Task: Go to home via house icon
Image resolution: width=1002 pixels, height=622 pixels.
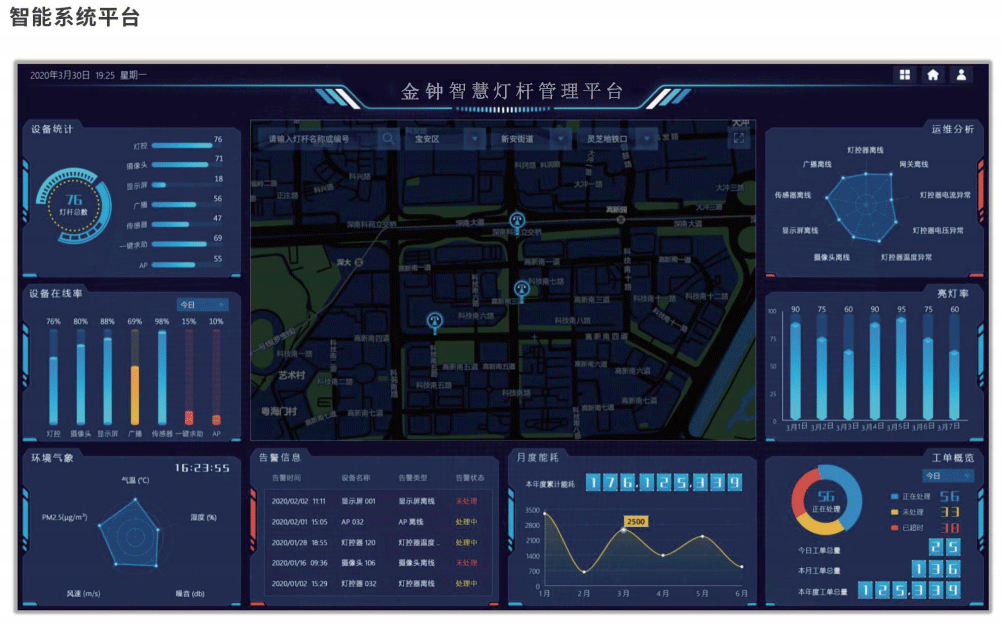Action: (x=933, y=75)
